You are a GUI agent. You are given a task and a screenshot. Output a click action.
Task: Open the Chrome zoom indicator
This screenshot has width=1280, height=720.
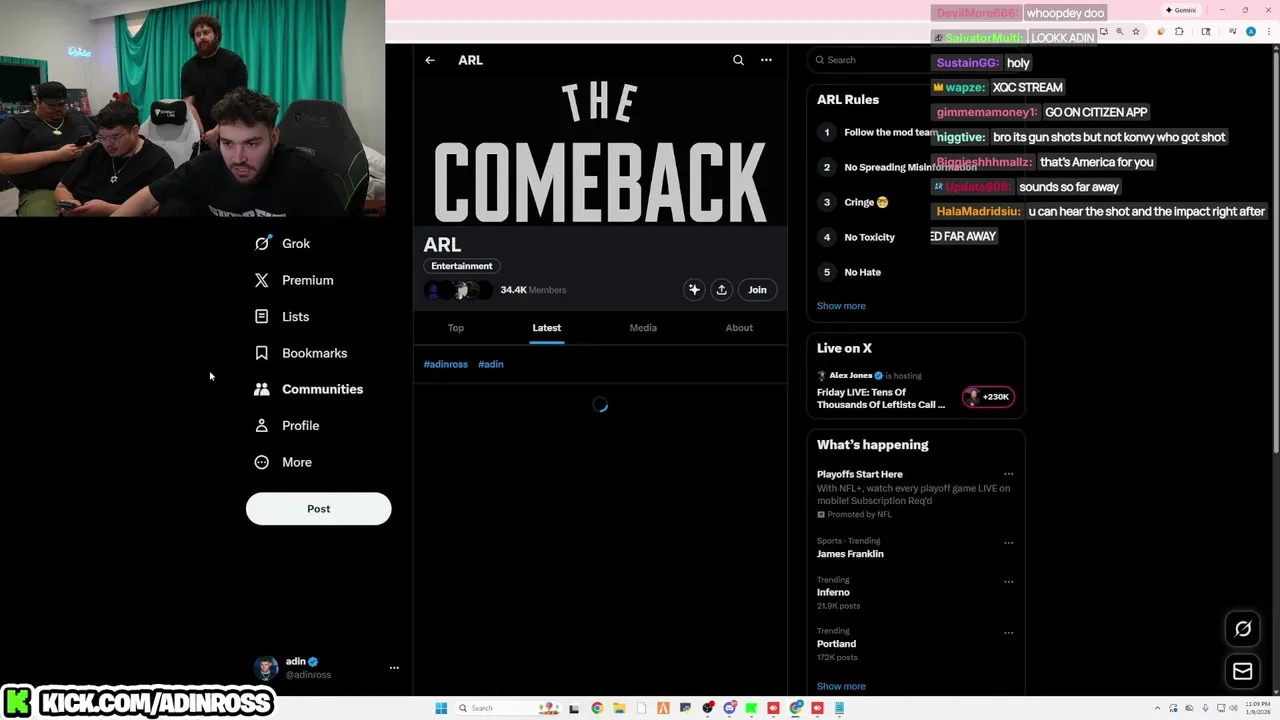pyautogui.click(x=1119, y=32)
